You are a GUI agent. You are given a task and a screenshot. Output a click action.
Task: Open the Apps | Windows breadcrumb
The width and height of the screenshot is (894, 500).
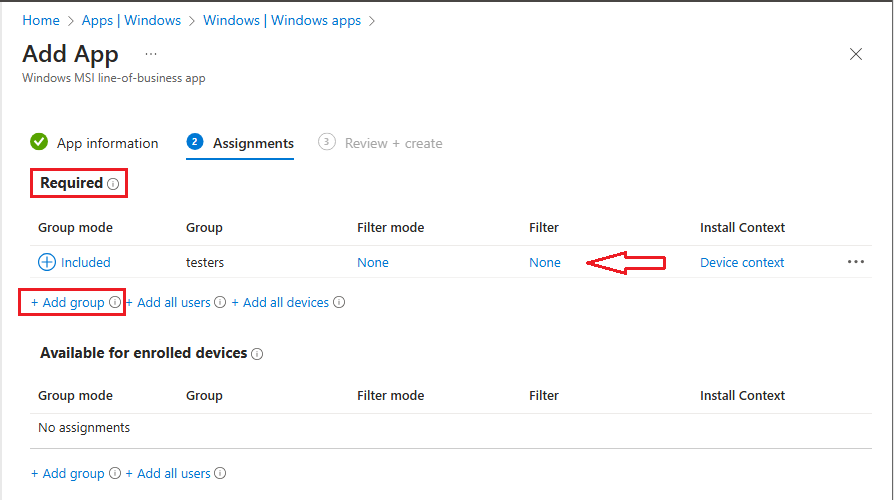click(x=131, y=21)
